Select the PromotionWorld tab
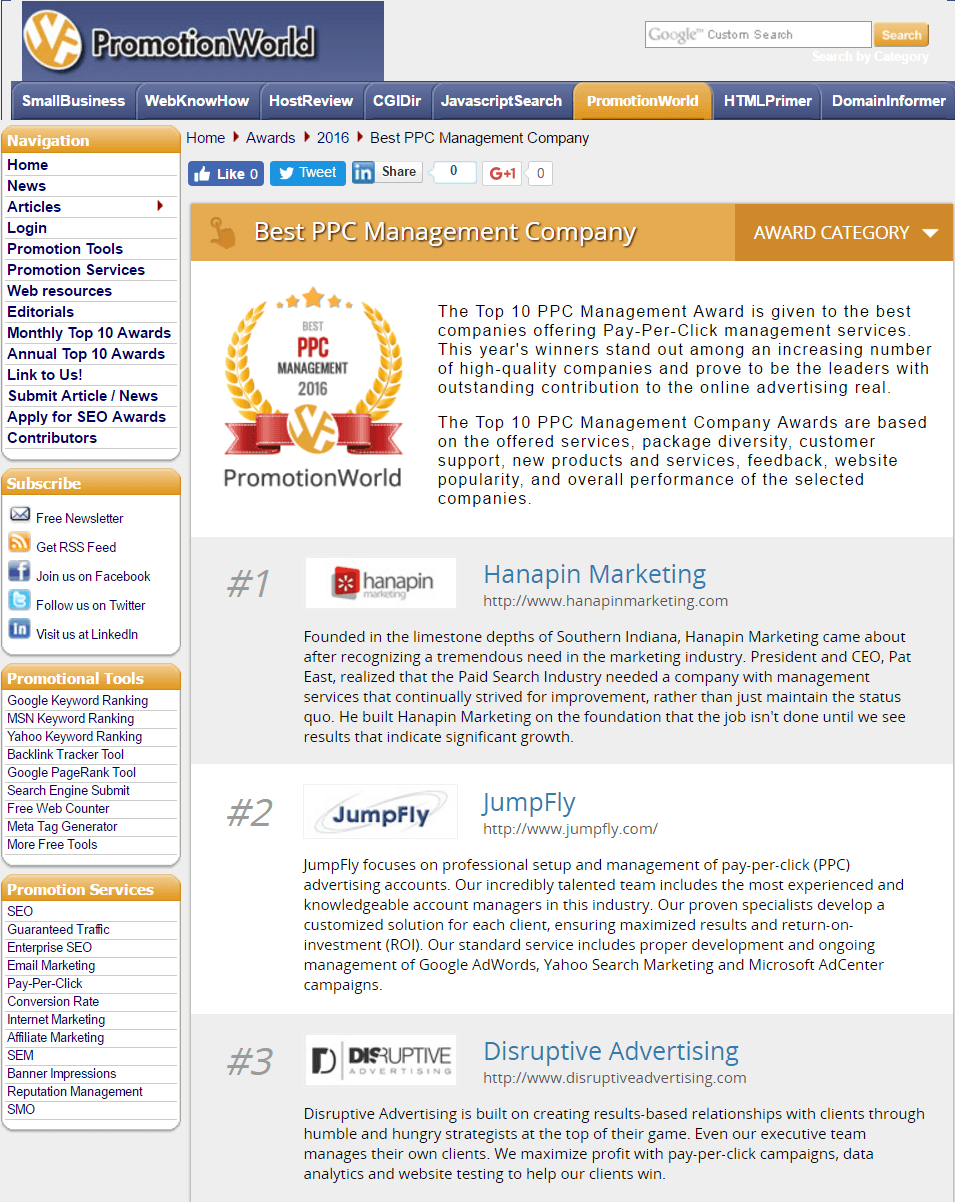Screen dimensions: 955x1202 (643, 101)
